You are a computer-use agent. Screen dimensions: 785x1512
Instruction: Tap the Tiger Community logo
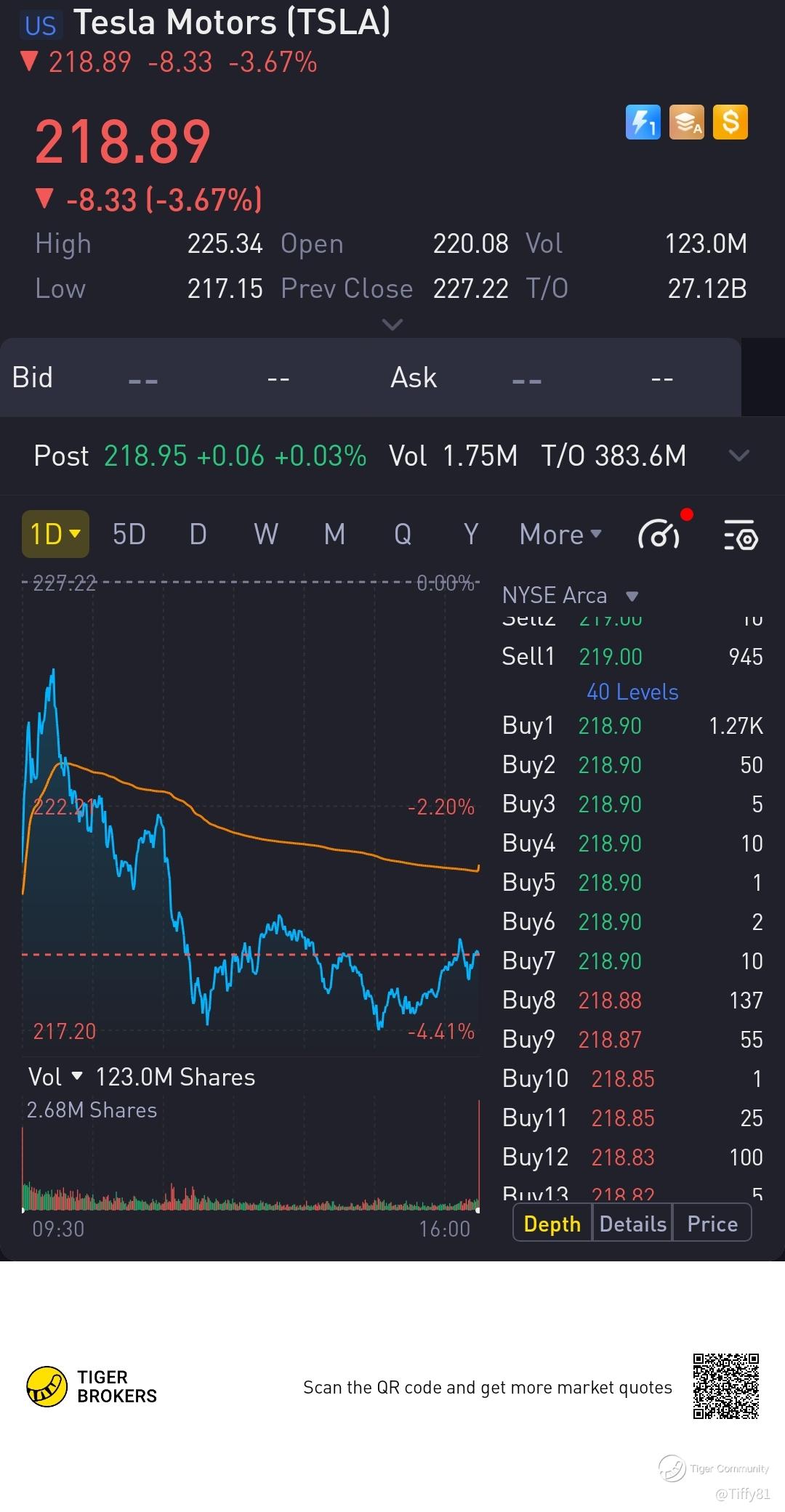click(714, 1468)
